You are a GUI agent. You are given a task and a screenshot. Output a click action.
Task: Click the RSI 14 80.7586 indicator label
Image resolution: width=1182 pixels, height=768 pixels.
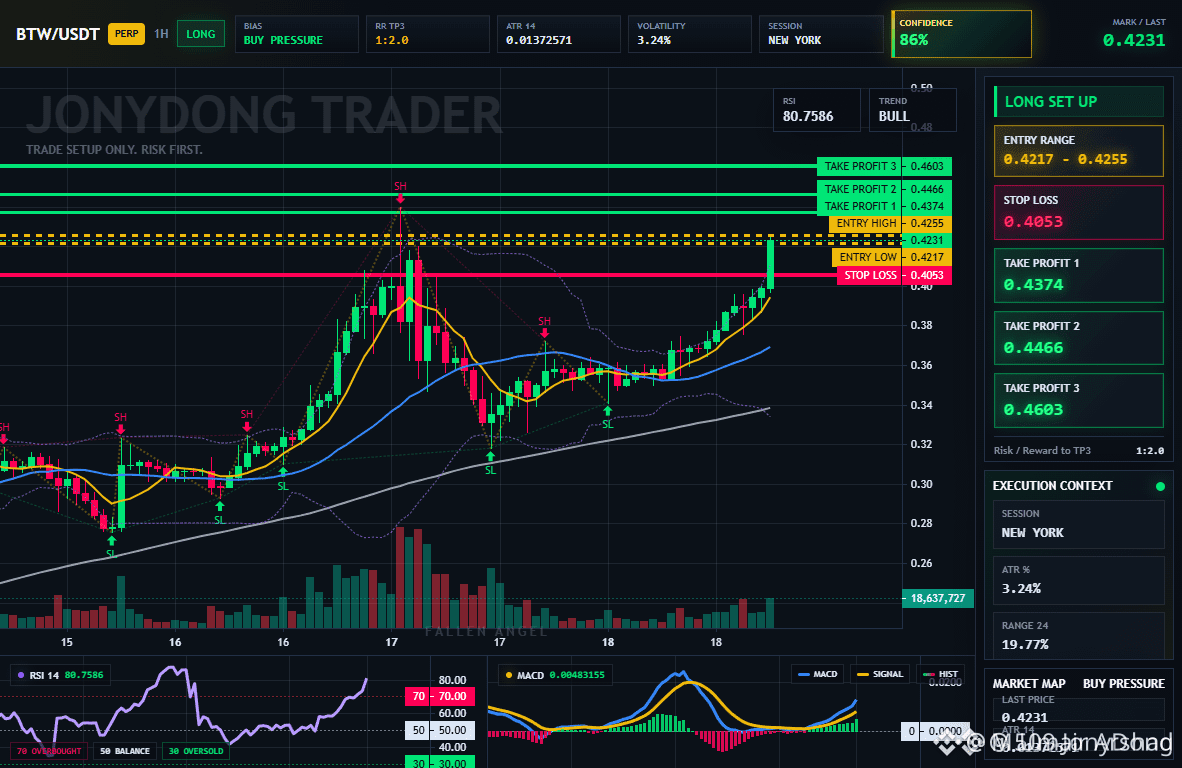[61, 675]
